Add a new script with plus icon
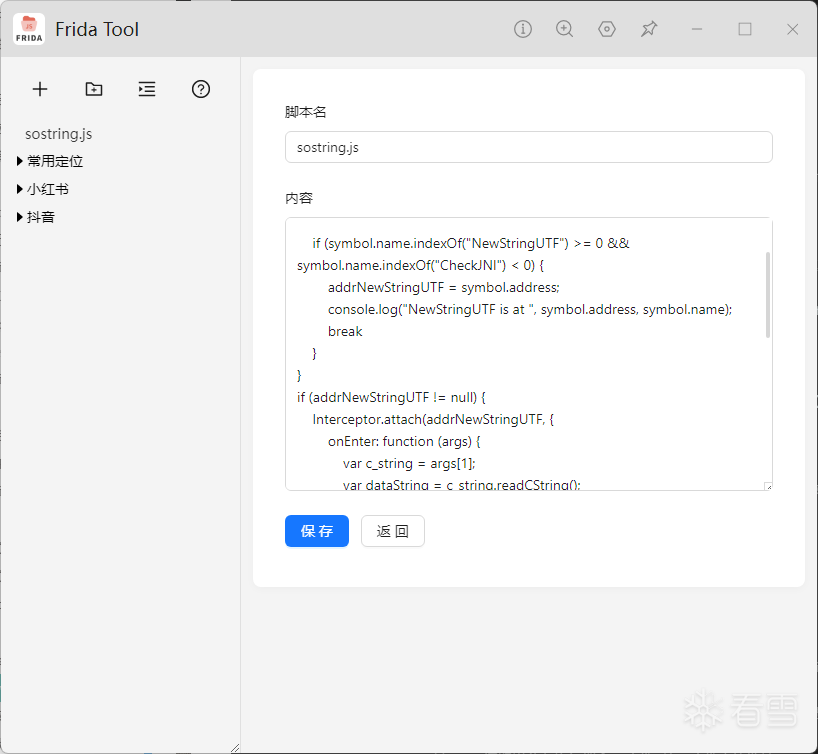818x754 pixels. (x=40, y=89)
